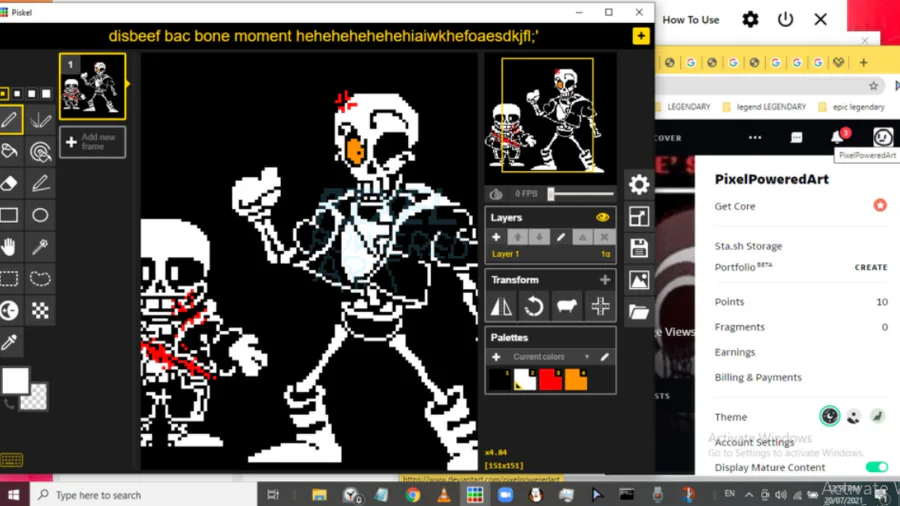This screenshot has height=506, width=900.
Task: Expand the yellow plus beside the title
Action: pos(641,36)
